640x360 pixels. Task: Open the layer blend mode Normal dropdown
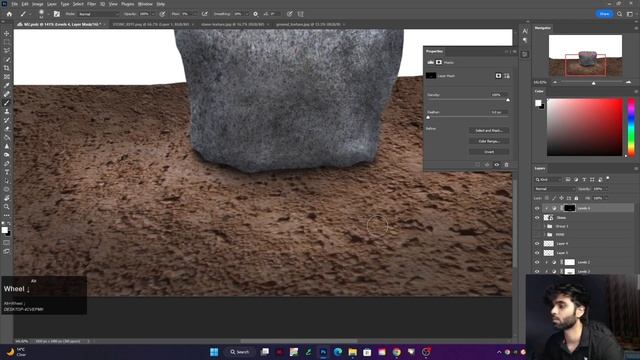(554, 189)
